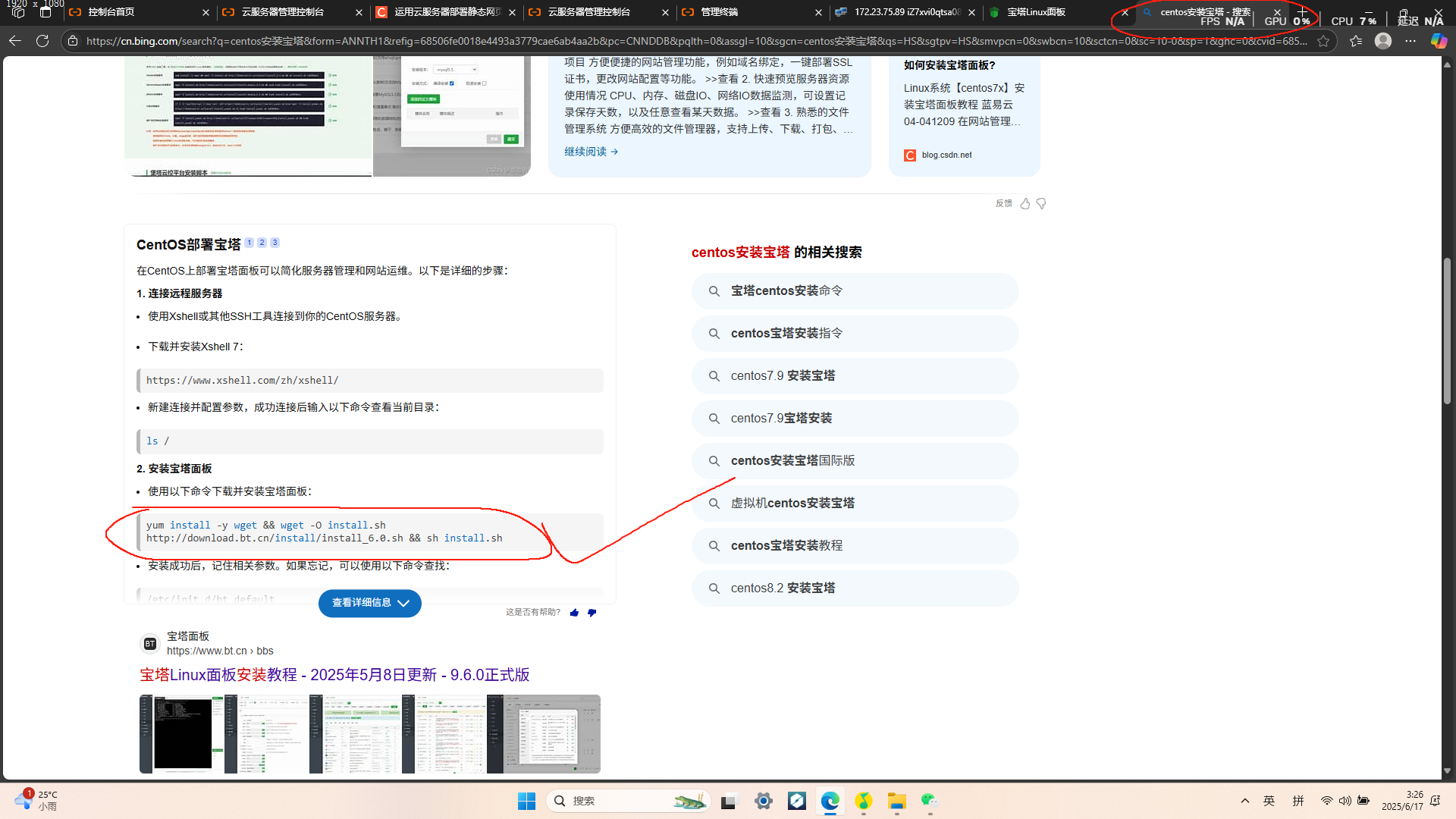Open the green terminal screenshot thumbnail at top

[248, 116]
